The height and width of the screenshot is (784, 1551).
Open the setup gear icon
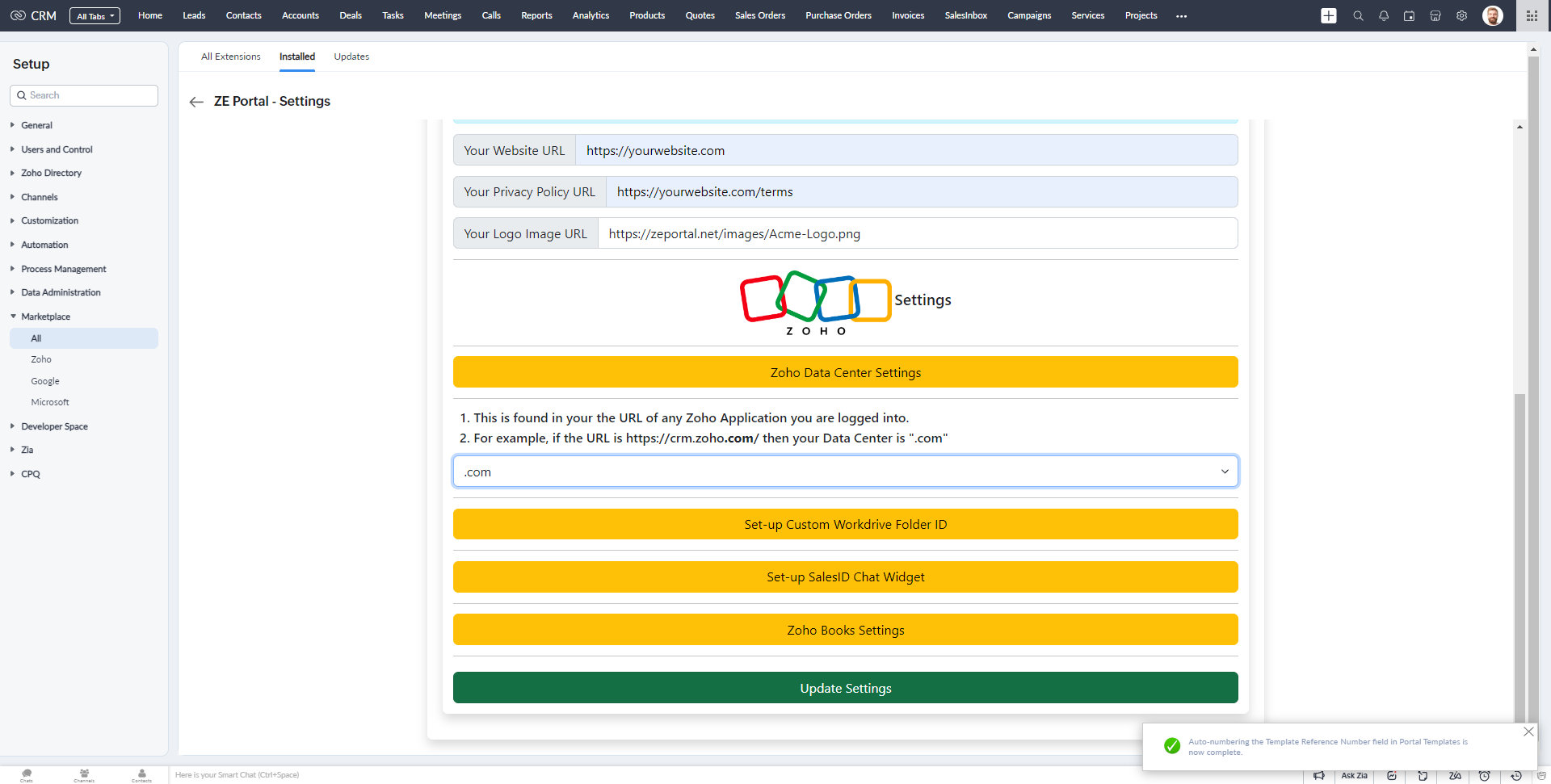coord(1461,16)
